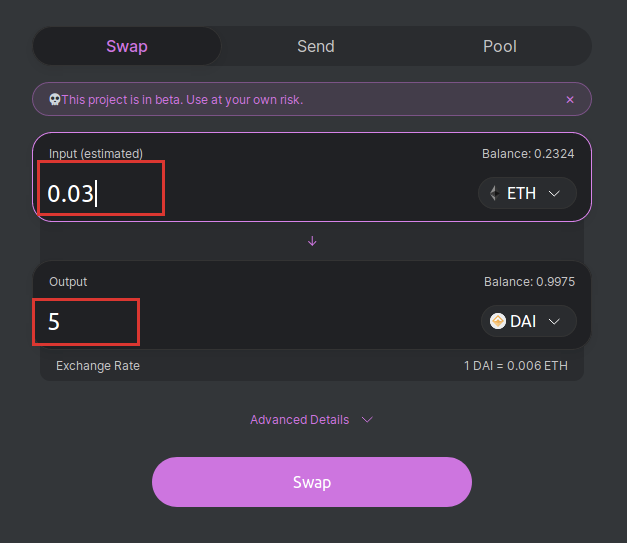Go to the Pool tab
627x543 pixels.
pos(500,46)
